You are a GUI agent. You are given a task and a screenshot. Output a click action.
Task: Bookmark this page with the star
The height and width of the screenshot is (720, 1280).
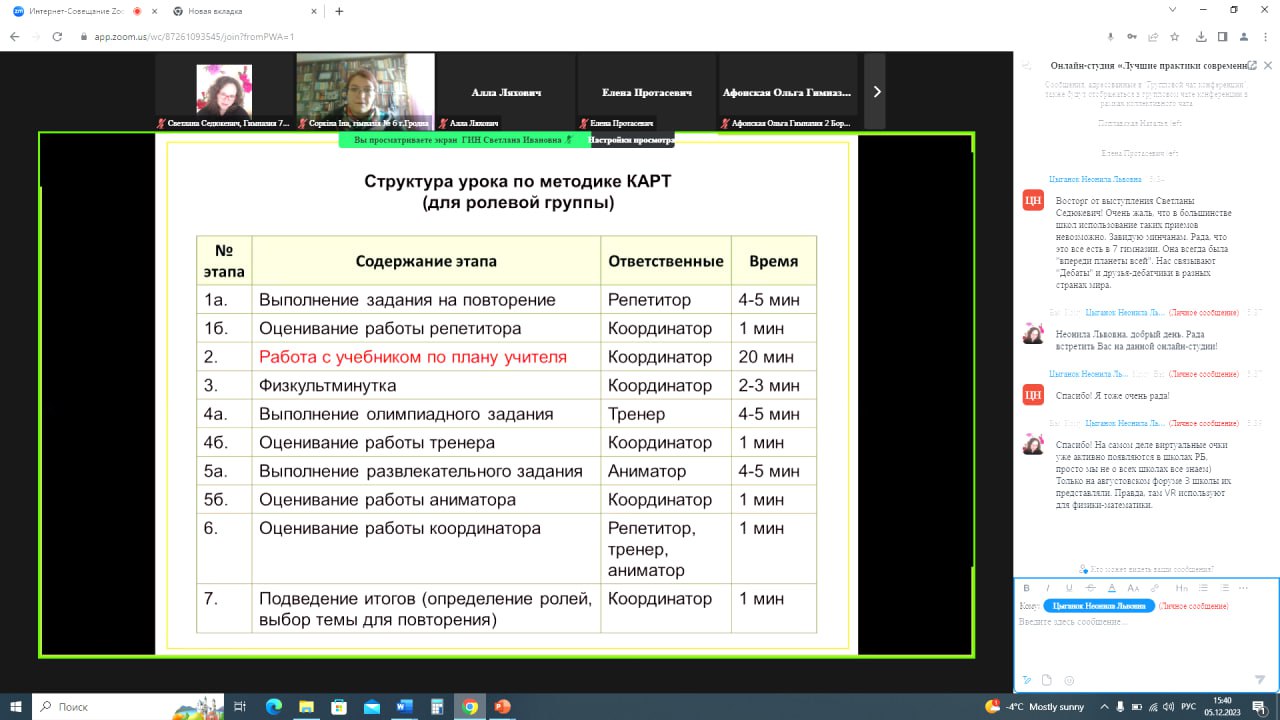point(1175,37)
